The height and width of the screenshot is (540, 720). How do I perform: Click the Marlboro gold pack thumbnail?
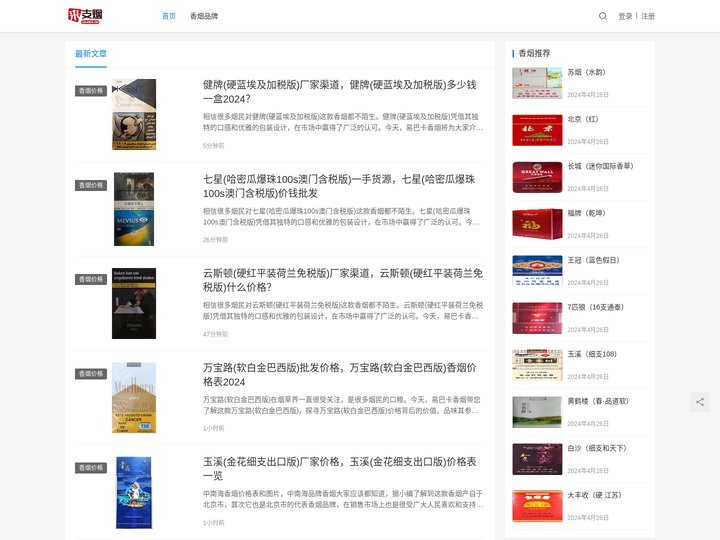click(134, 398)
